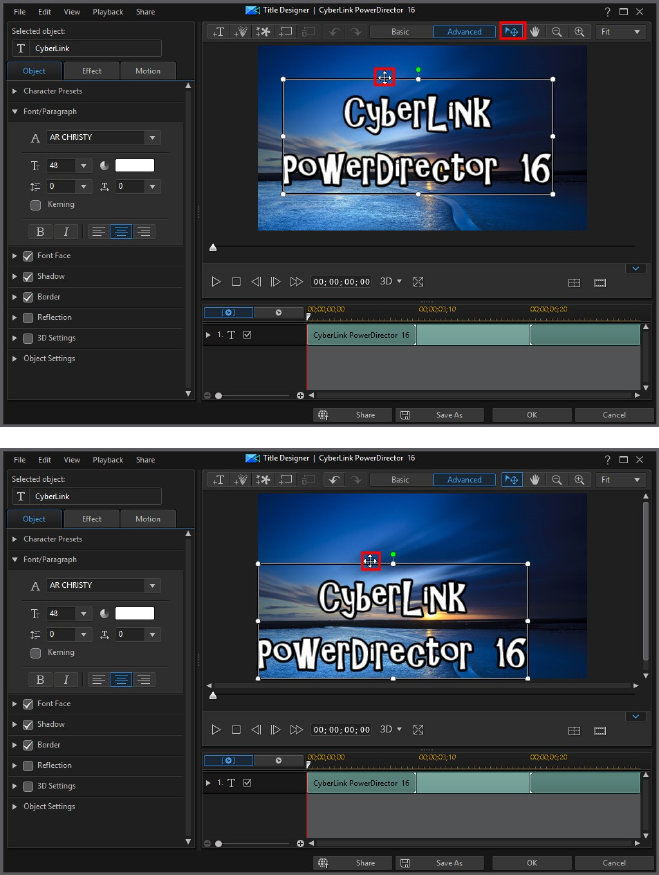
Task: Toggle TV safe zone icon in upper window
Action: (600, 283)
